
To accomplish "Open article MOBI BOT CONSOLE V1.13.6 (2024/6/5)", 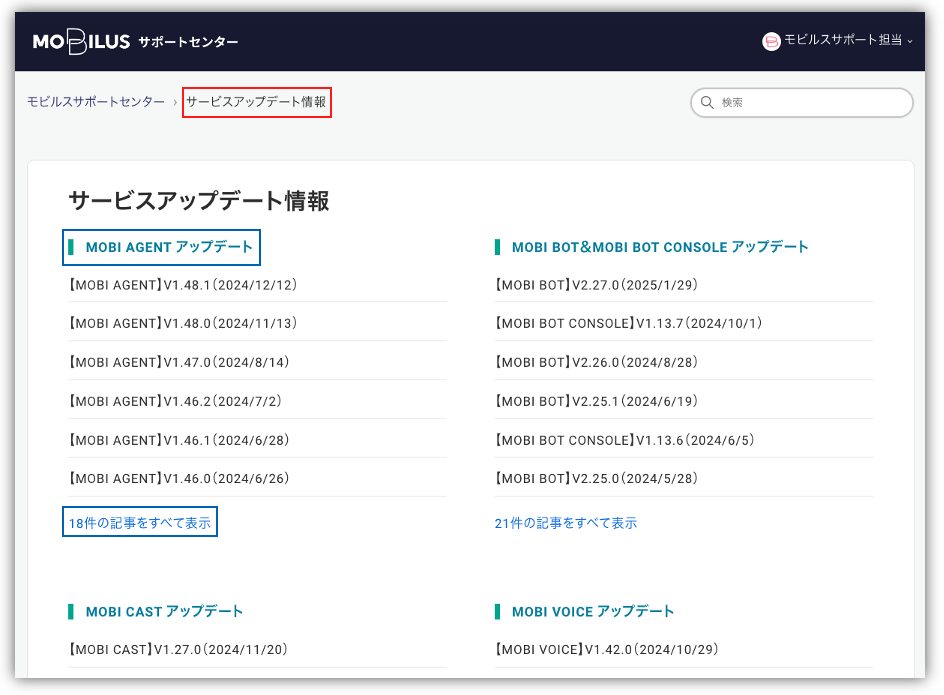I will click(x=624, y=440).
